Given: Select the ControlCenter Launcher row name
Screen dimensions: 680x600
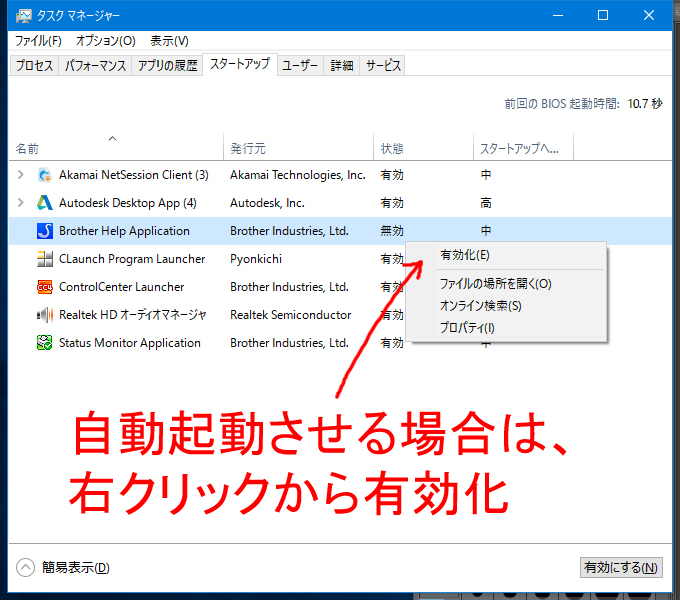Looking at the screenshot, I should (x=121, y=287).
